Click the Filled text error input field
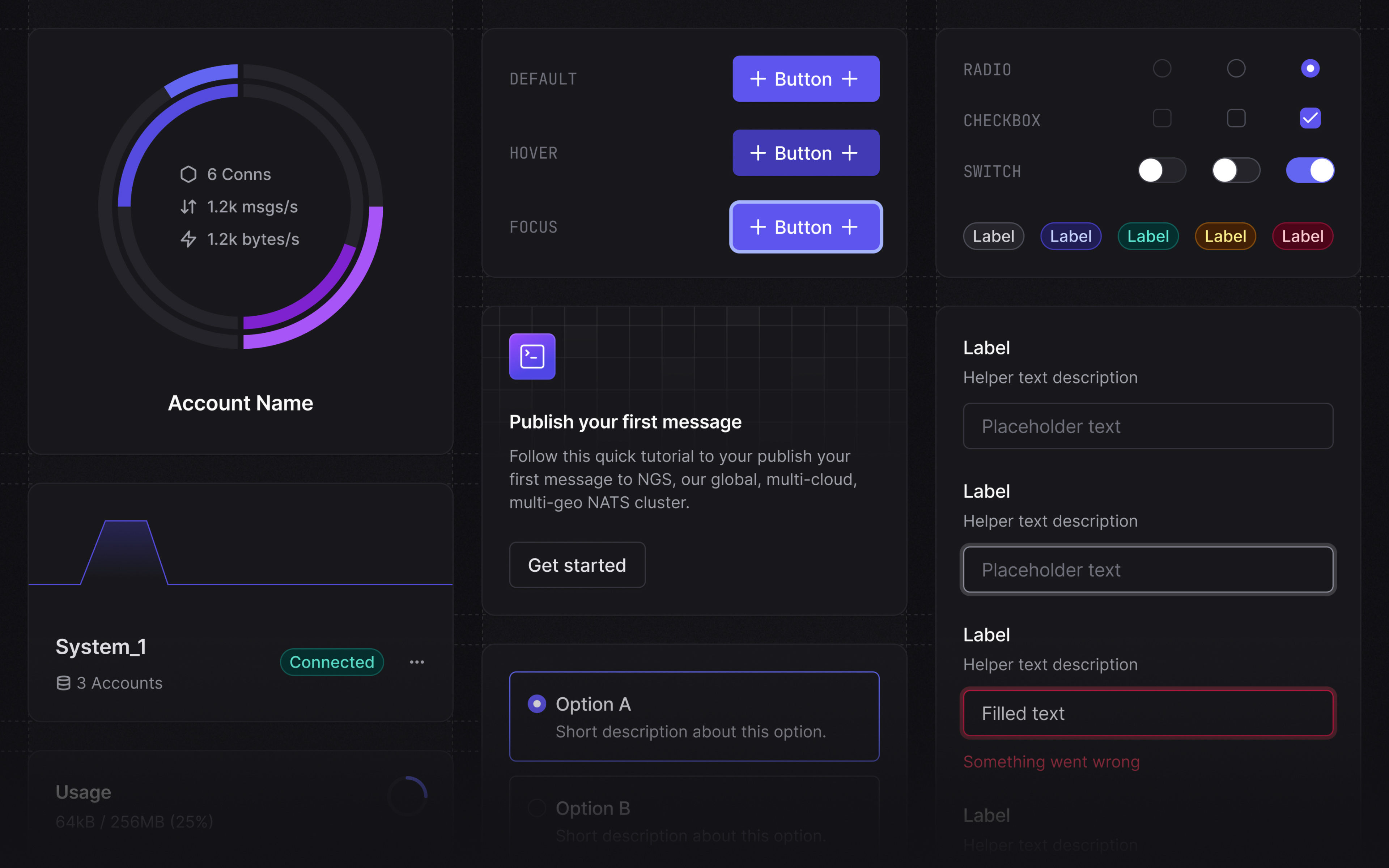 point(1148,713)
